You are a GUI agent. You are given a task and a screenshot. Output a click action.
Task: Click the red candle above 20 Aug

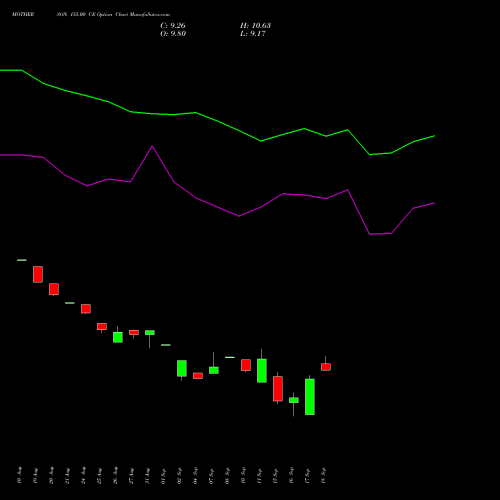(x=54, y=289)
